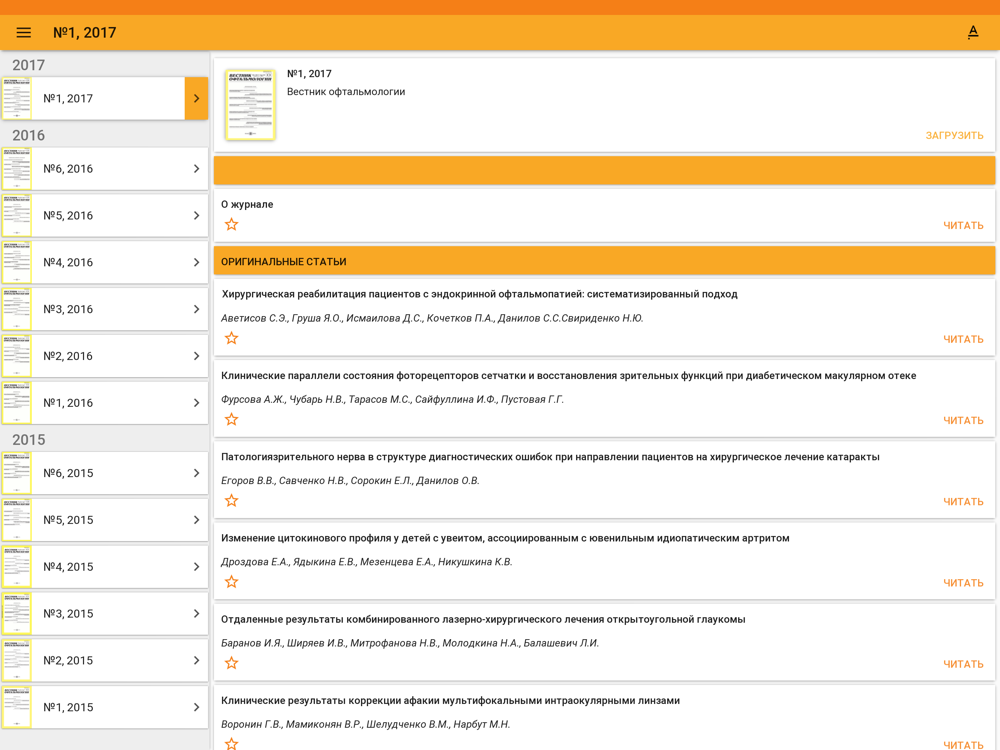Read the article by Фурсова А.Ж.
Image resolution: width=1000 pixels, height=750 pixels.
click(x=963, y=420)
